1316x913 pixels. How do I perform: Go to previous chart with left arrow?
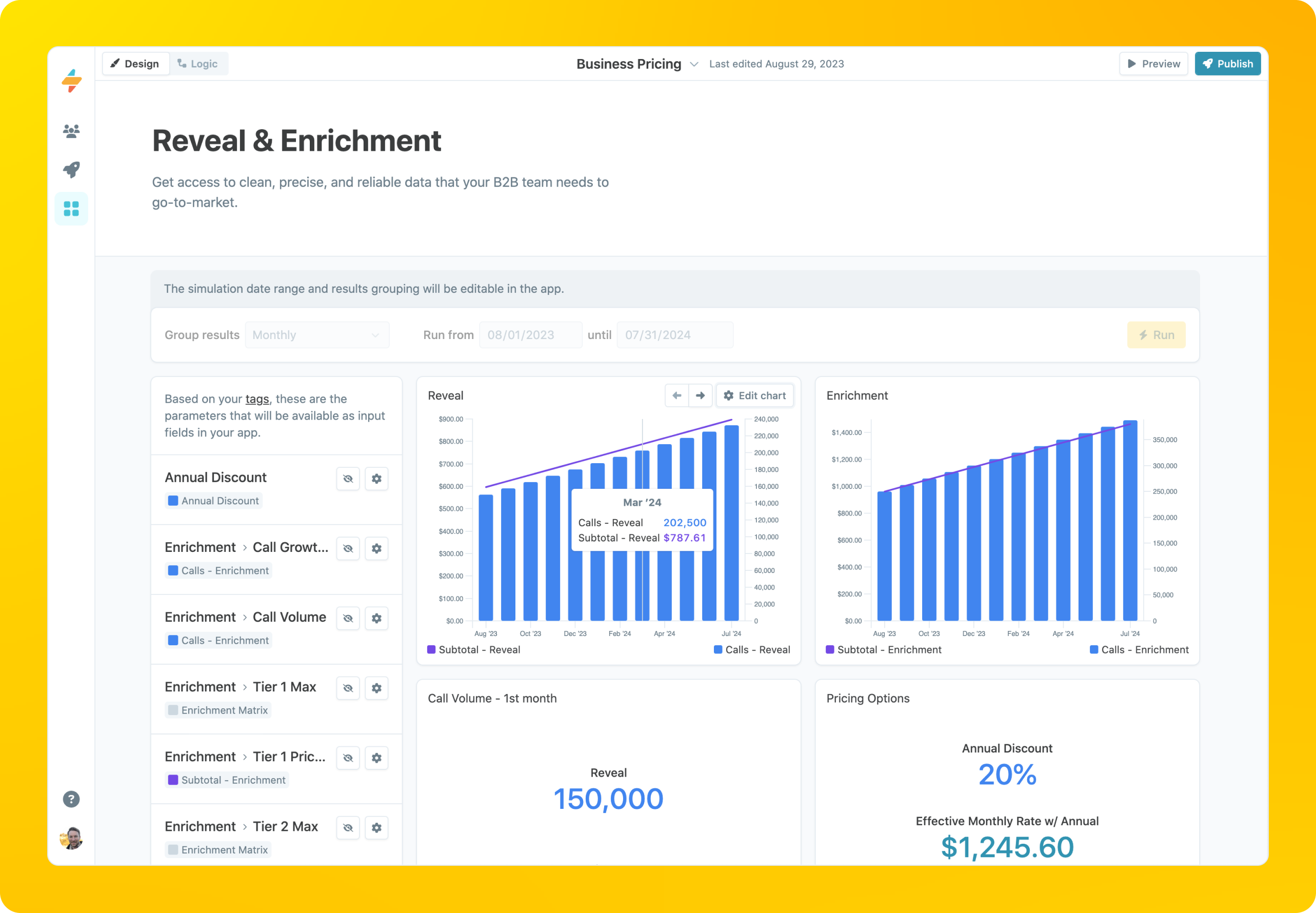coord(676,395)
